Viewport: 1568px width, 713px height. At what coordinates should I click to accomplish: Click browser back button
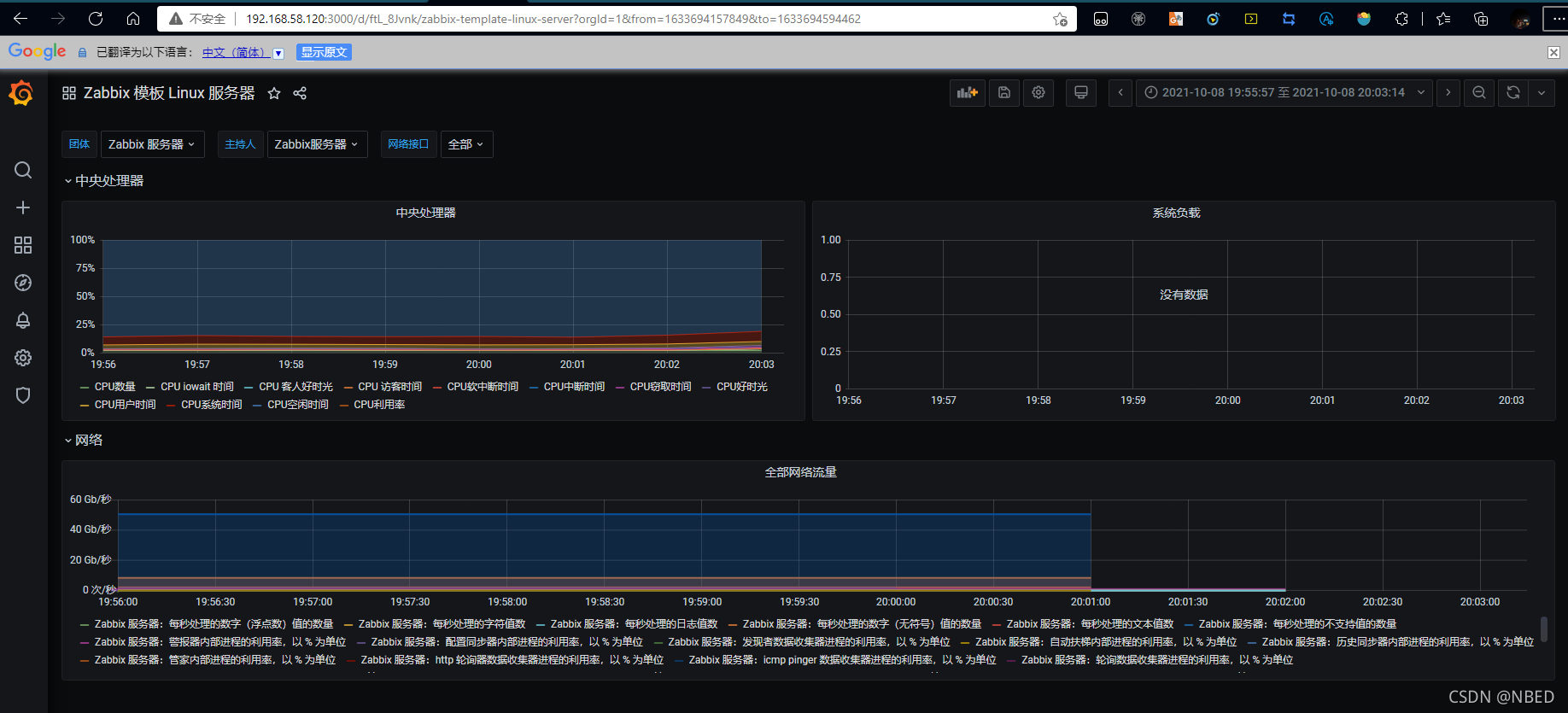point(20,19)
